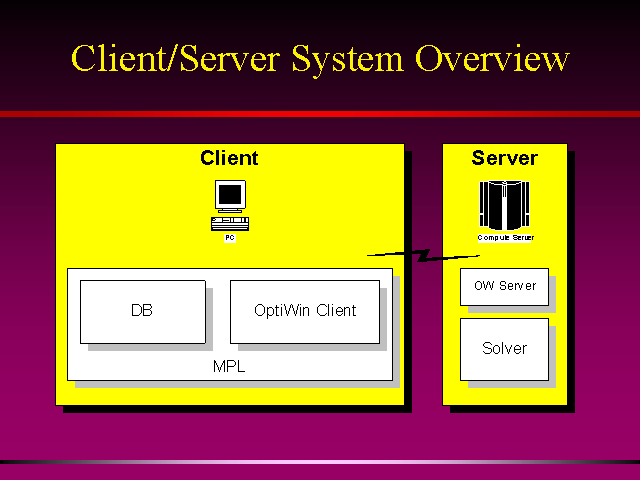Click yellow Server panel area below Solver
Viewport: 640px width, 480px height.
504,393
